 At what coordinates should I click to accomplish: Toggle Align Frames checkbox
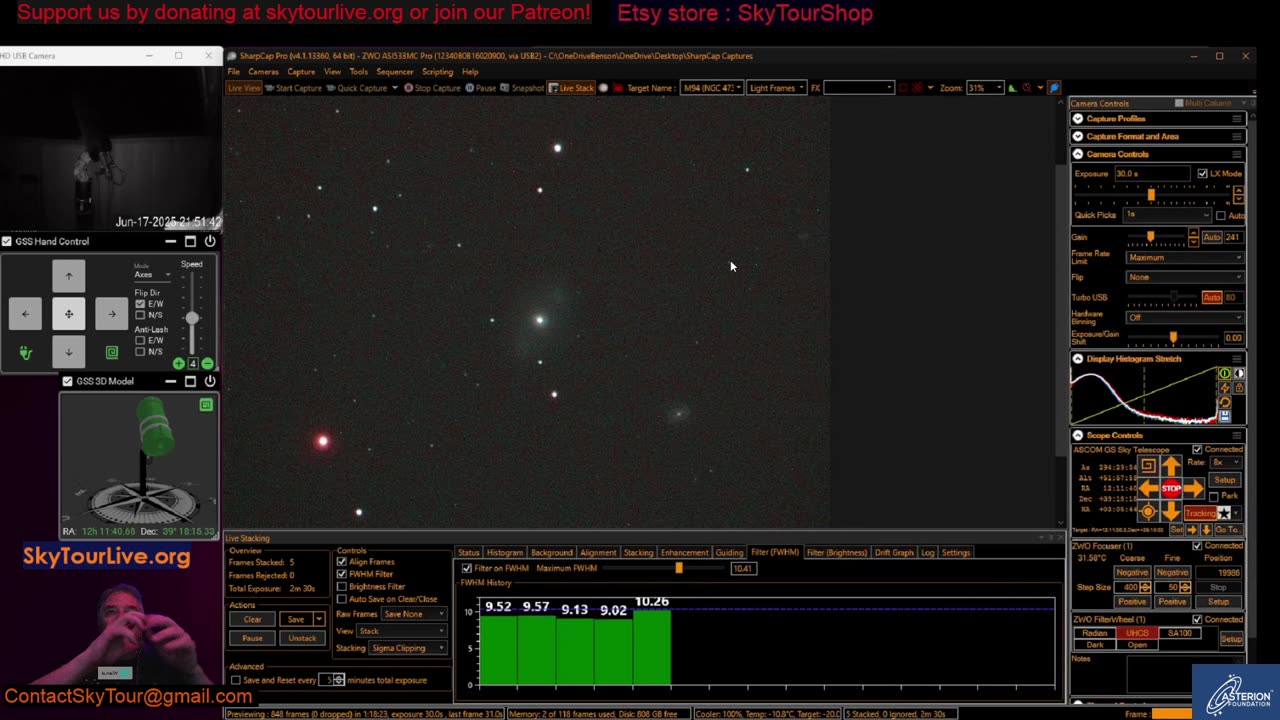click(342, 562)
